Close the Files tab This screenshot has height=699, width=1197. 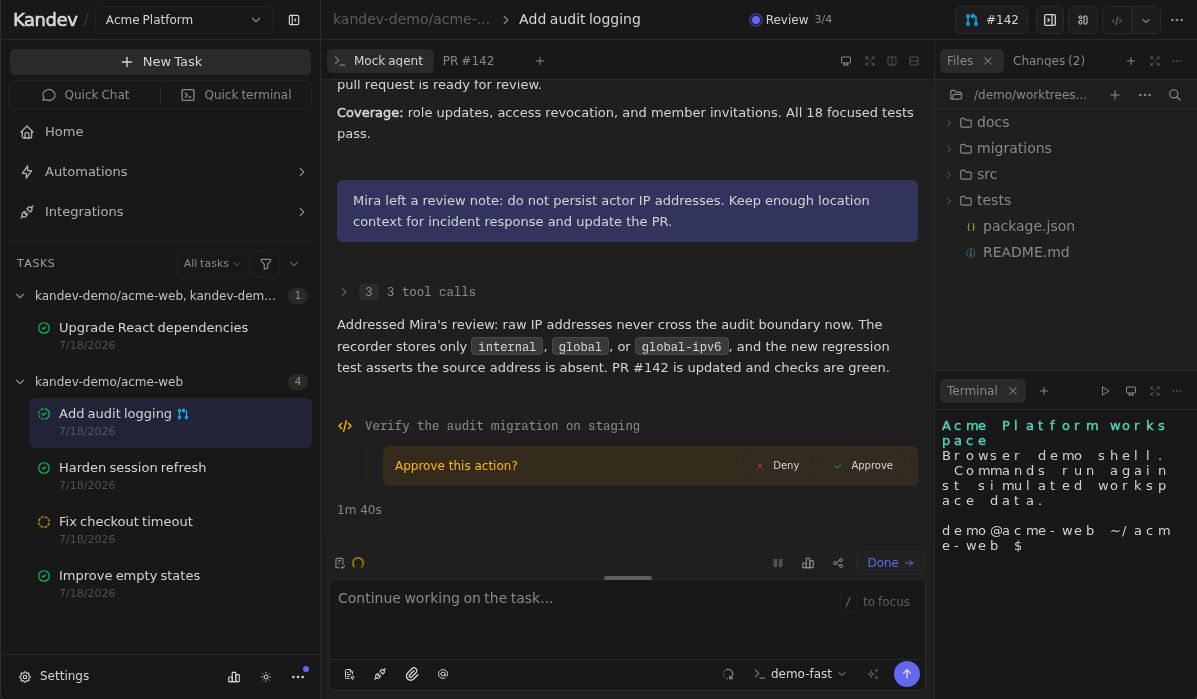[x=988, y=61]
